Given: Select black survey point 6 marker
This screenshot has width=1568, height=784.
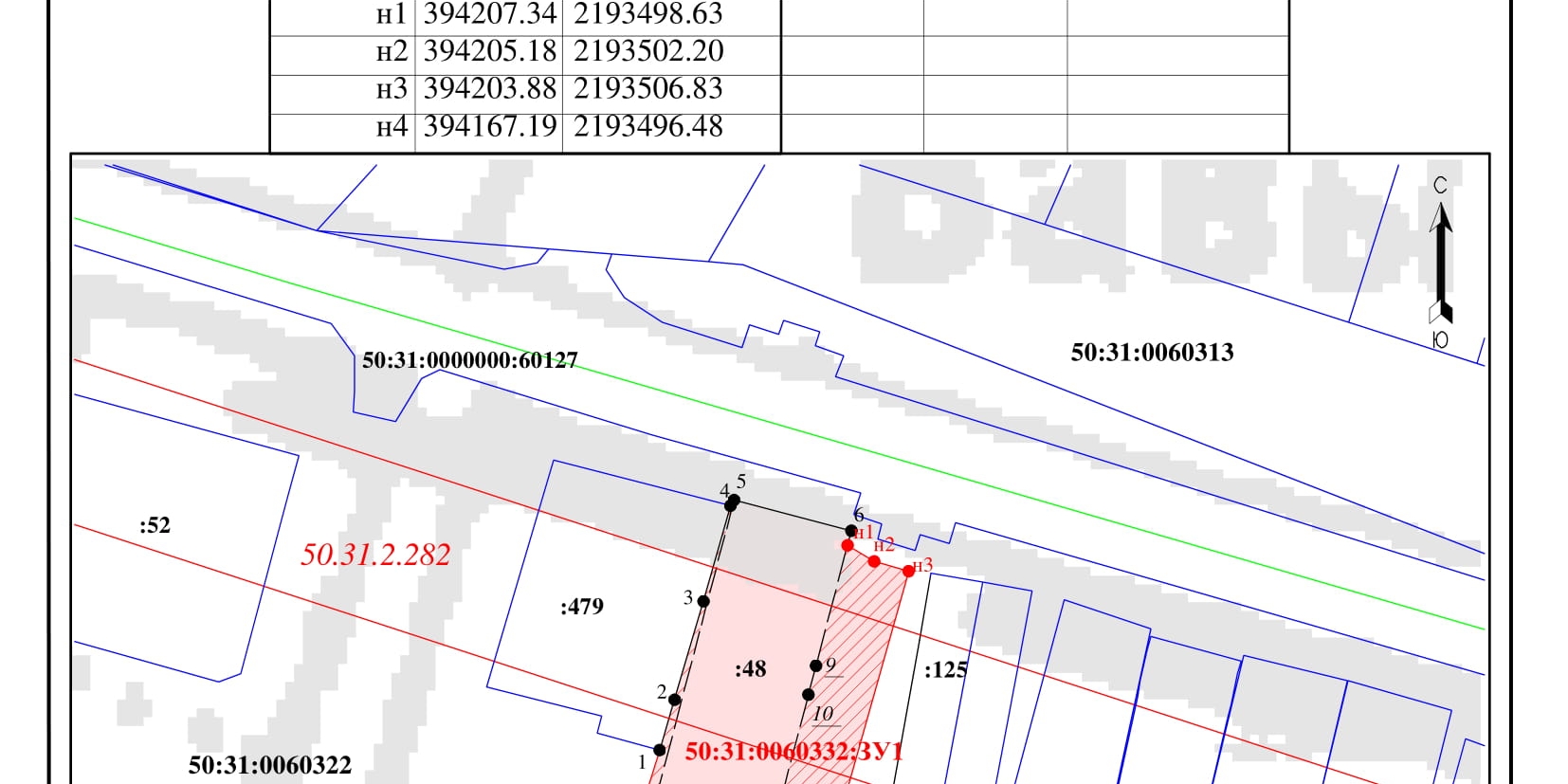Looking at the screenshot, I should coord(851,531).
